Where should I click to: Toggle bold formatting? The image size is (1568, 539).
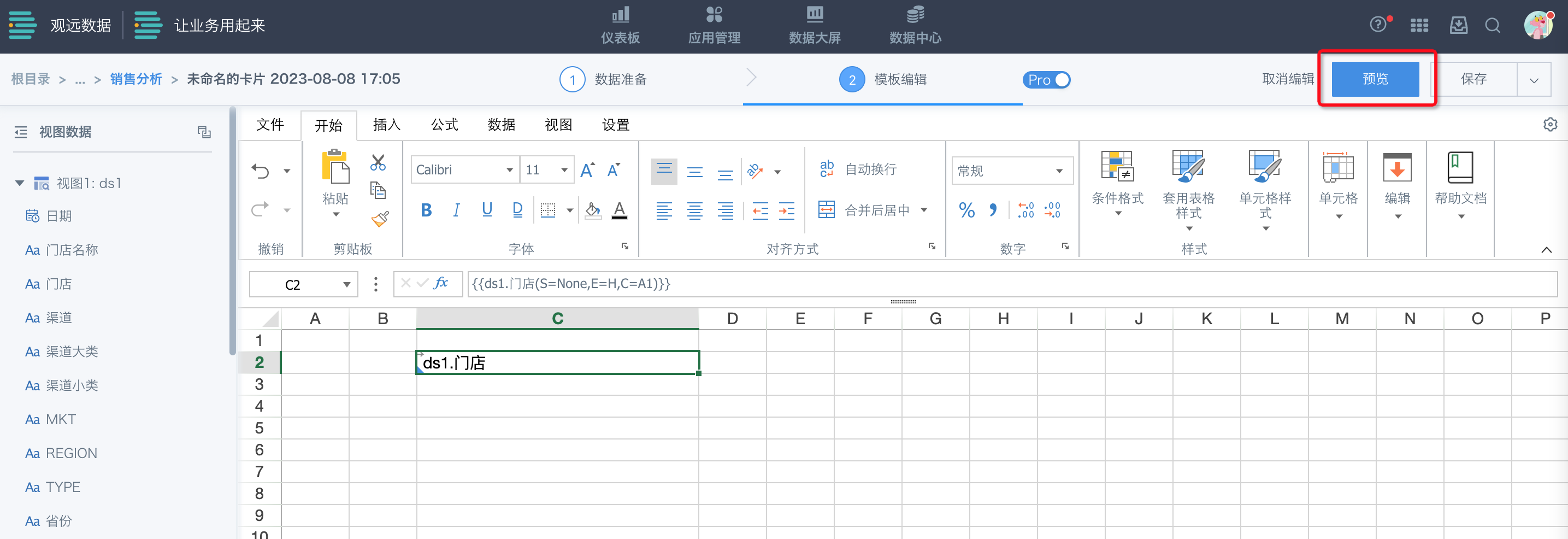point(426,210)
